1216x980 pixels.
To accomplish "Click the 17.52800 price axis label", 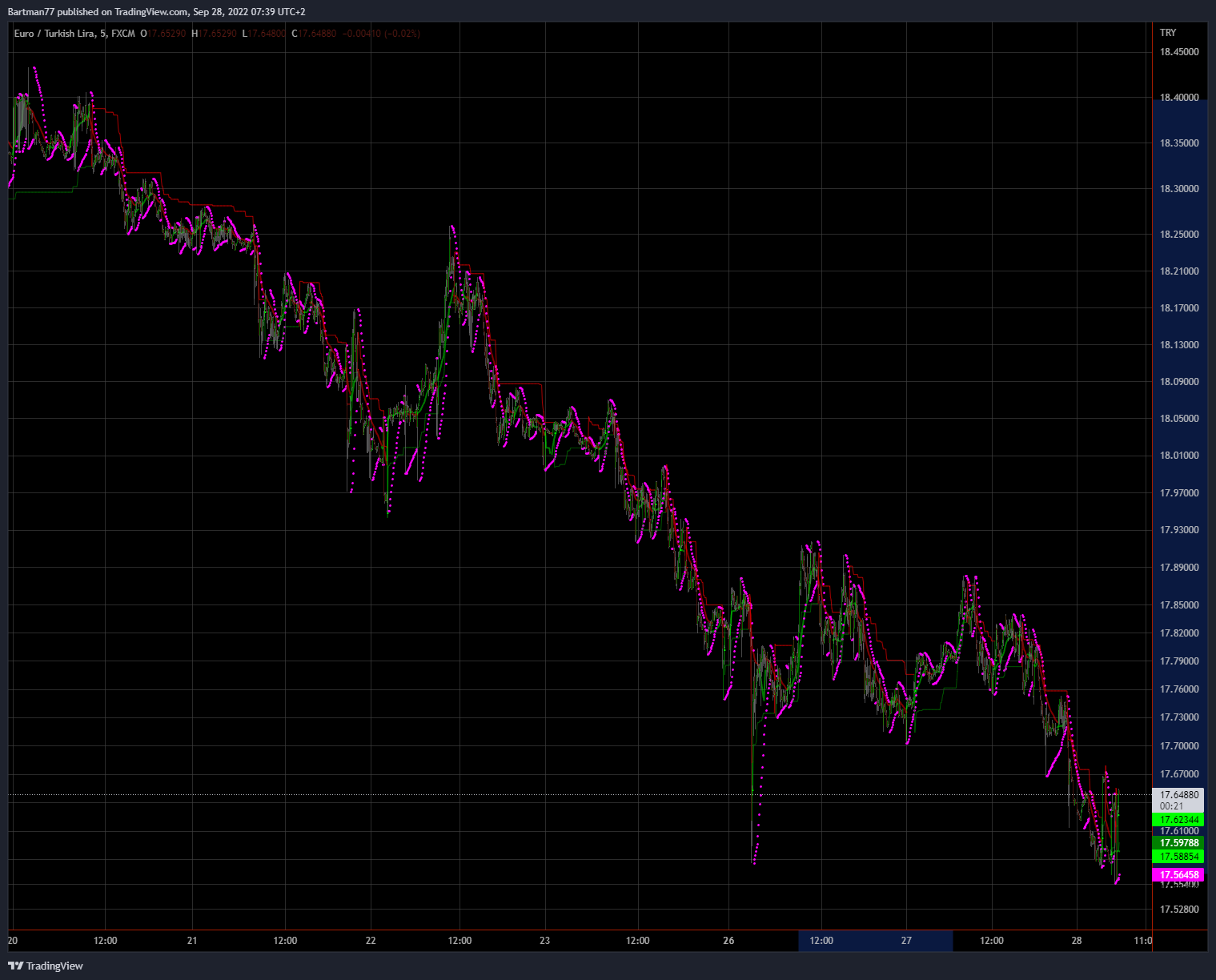I will click(x=1179, y=910).
